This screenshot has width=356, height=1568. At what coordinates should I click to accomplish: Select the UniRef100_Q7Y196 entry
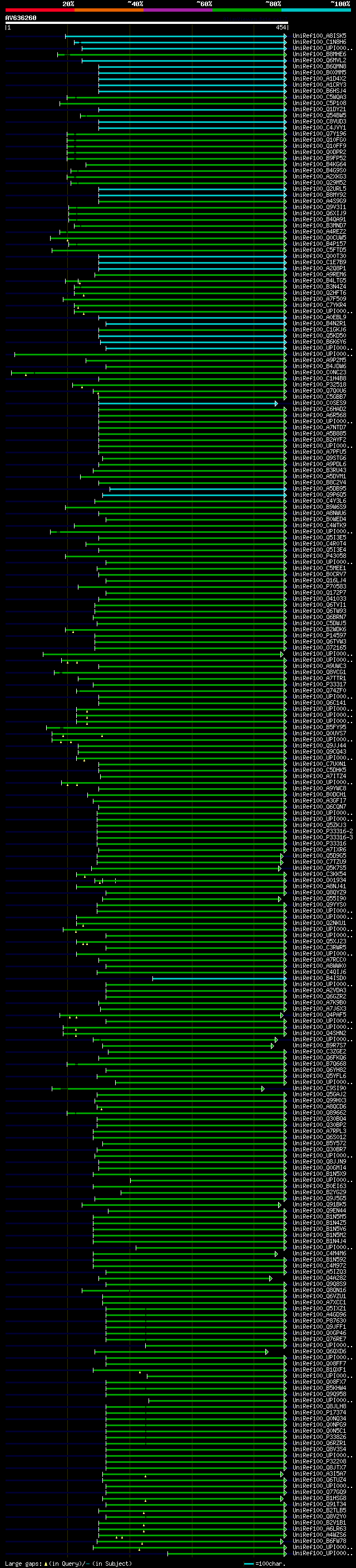click(x=319, y=134)
